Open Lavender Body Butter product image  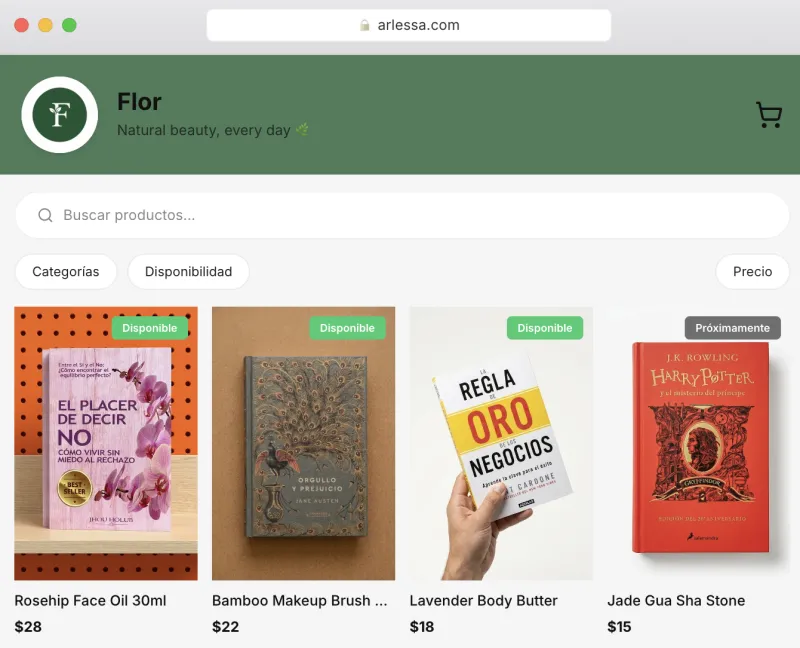click(501, 443)
